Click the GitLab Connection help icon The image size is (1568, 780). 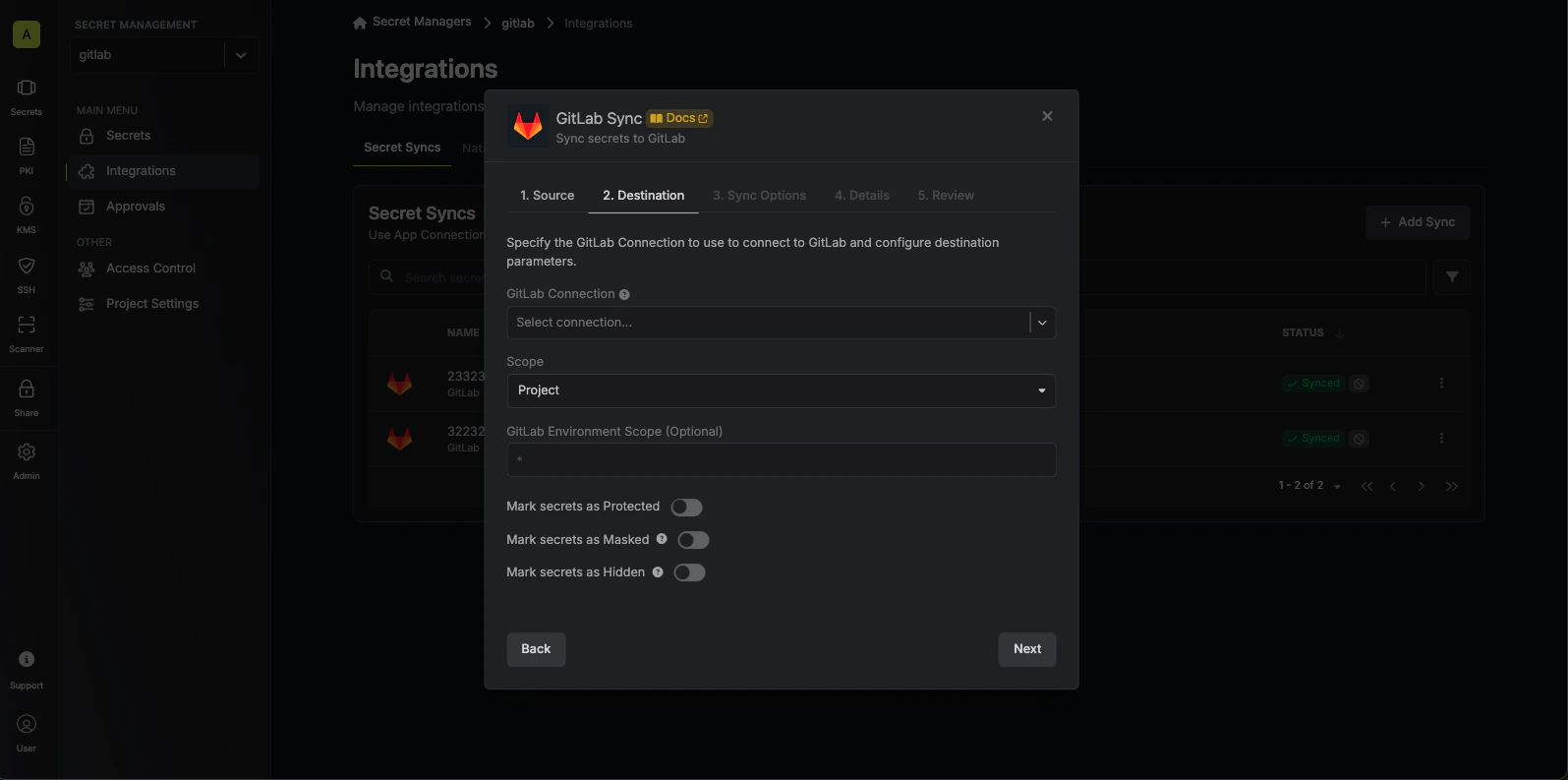(x=624, y=294)
